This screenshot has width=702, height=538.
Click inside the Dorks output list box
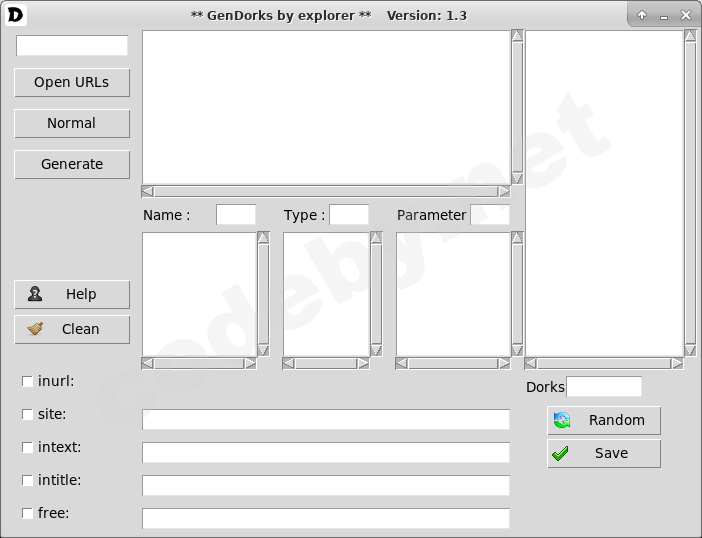point(604,193)
